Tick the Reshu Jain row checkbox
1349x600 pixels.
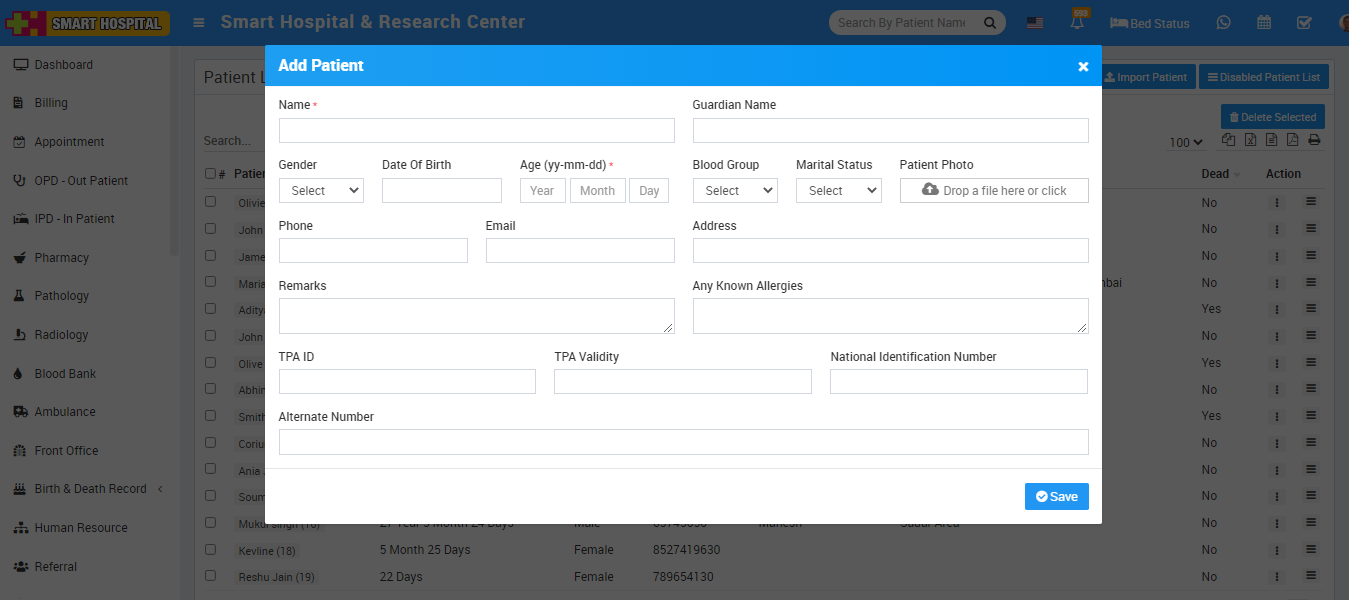pos(210,576)
